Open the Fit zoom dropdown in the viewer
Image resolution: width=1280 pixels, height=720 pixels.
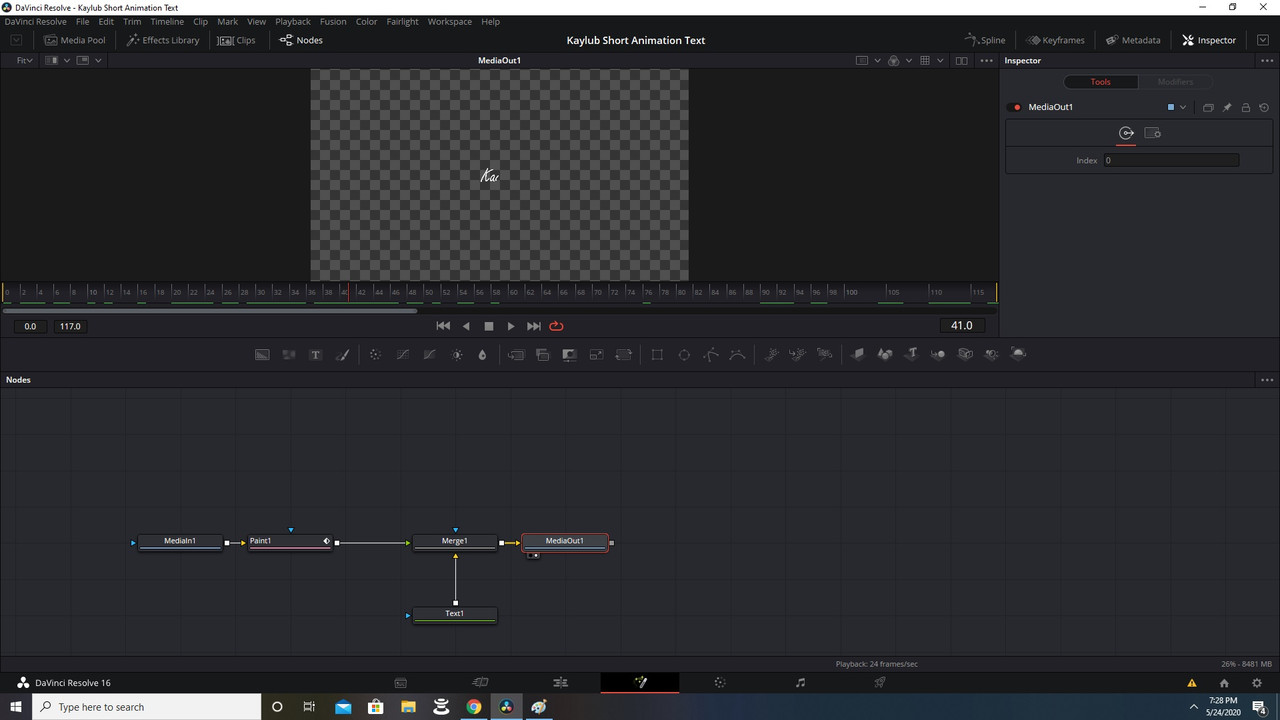[22, 60]
